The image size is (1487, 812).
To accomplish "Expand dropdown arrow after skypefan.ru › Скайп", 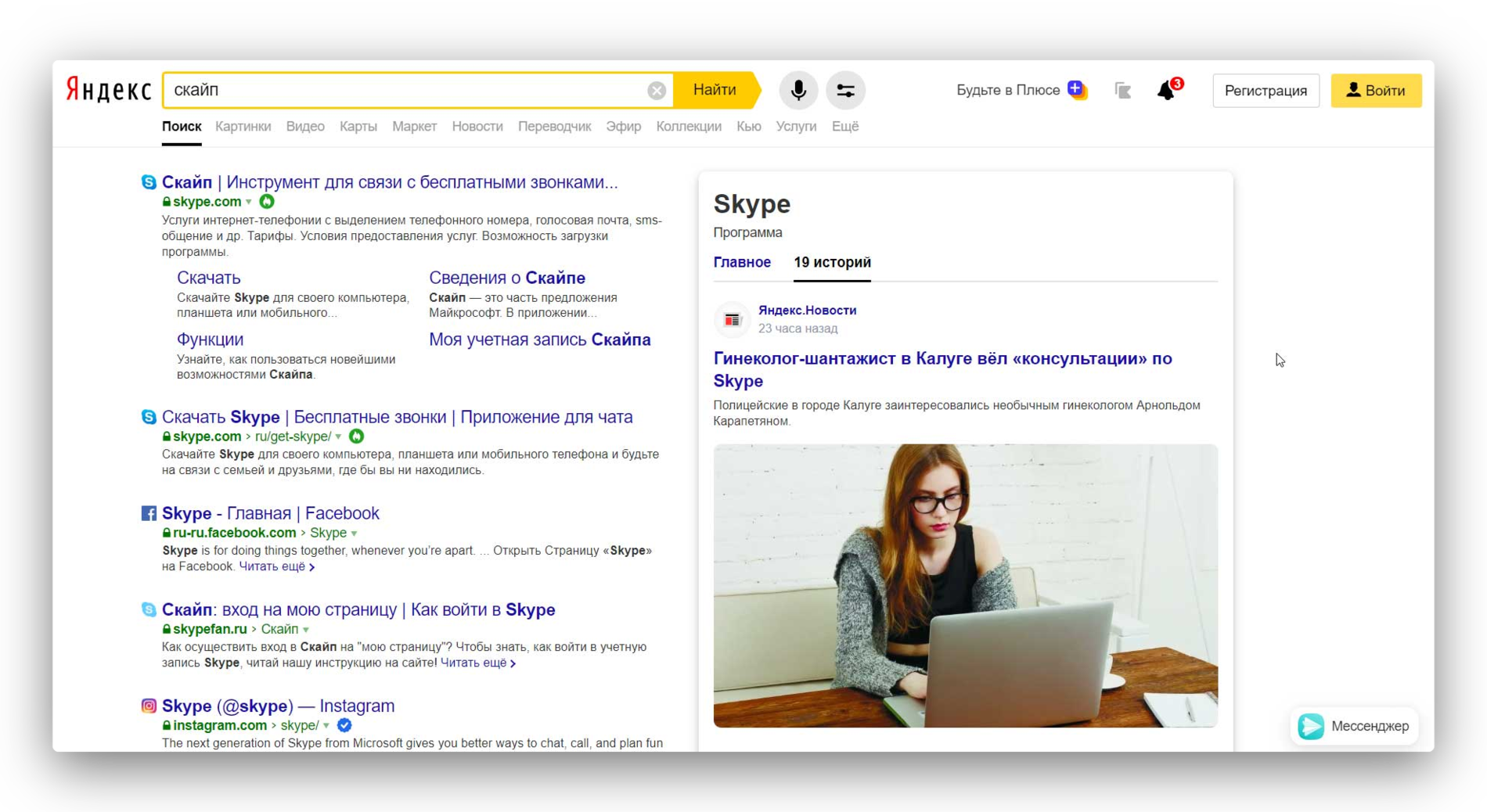I will 306,630.
